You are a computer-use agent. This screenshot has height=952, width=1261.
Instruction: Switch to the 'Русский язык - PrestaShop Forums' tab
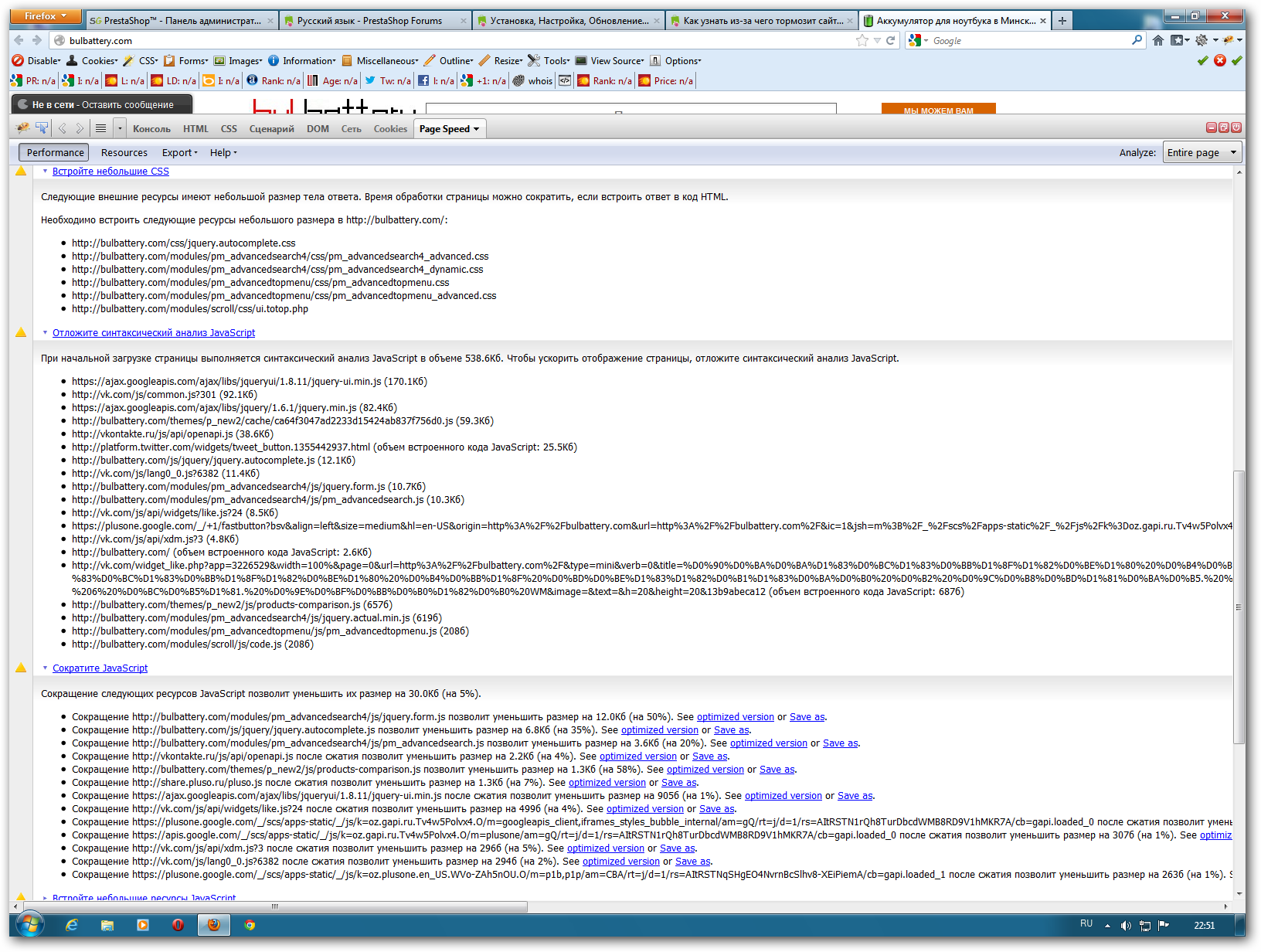click(x=374, y=21)
